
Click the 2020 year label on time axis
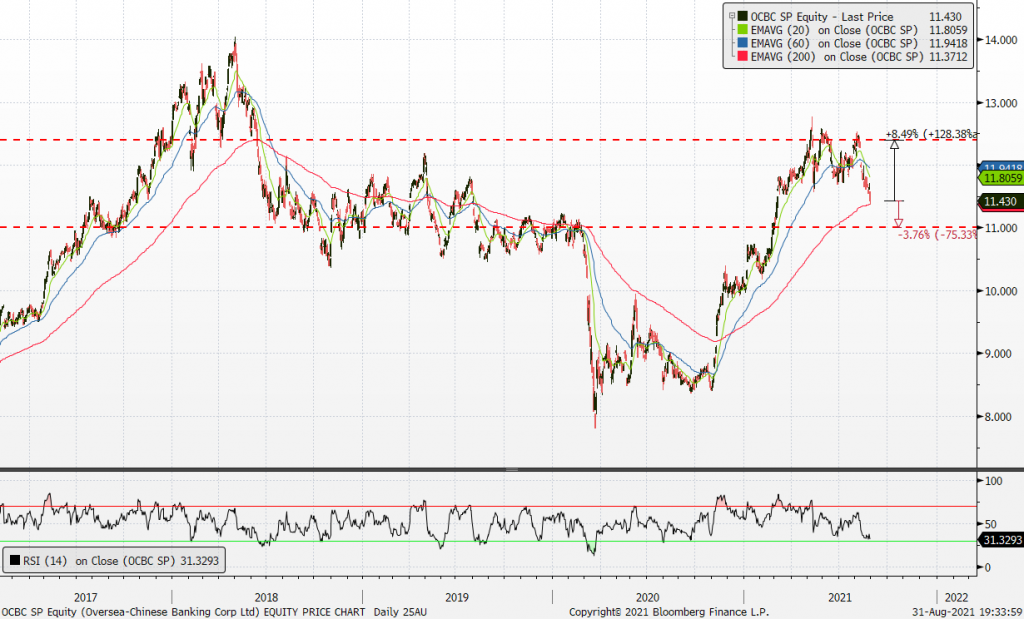[647, 597]
